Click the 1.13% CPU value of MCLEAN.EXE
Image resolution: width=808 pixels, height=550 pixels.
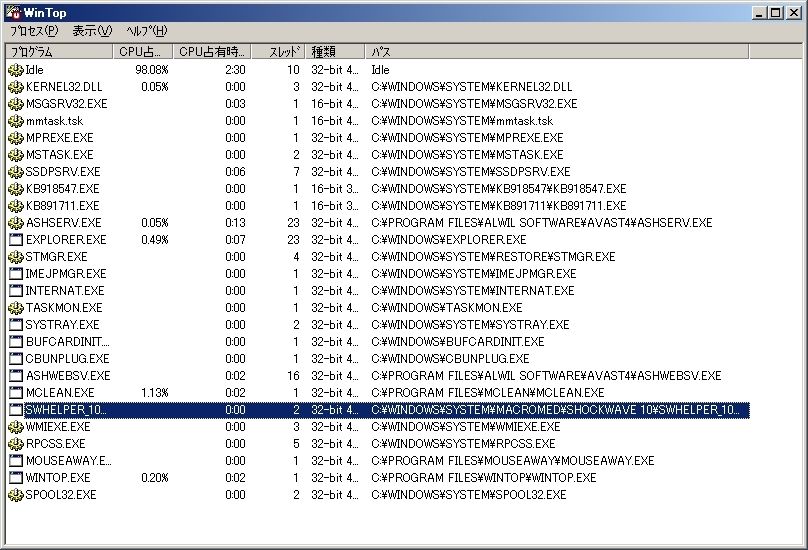click(x=155, y=393)
